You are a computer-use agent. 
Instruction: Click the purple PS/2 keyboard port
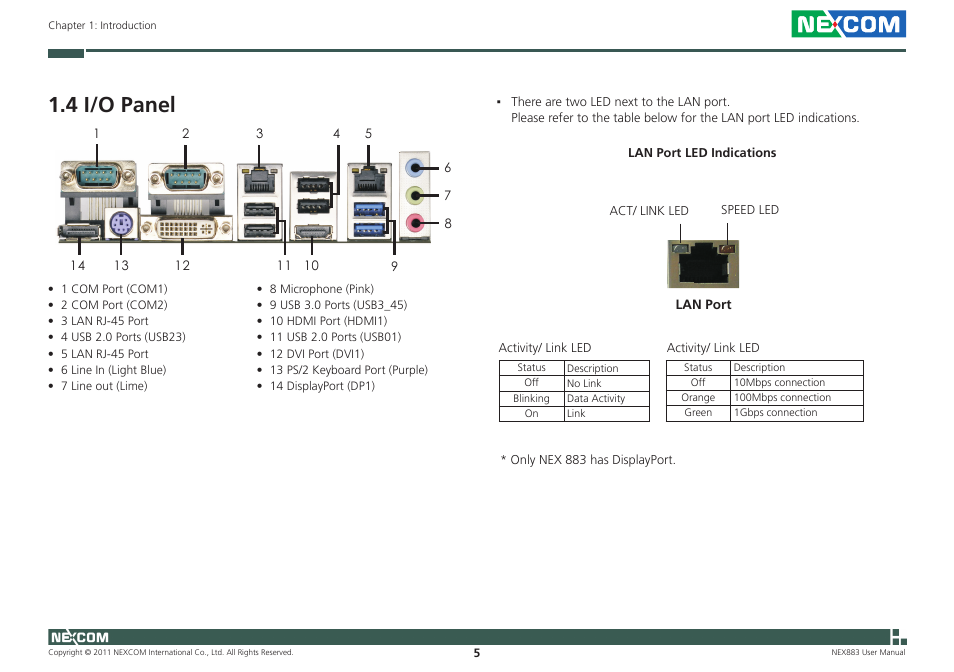click(121, 224)
